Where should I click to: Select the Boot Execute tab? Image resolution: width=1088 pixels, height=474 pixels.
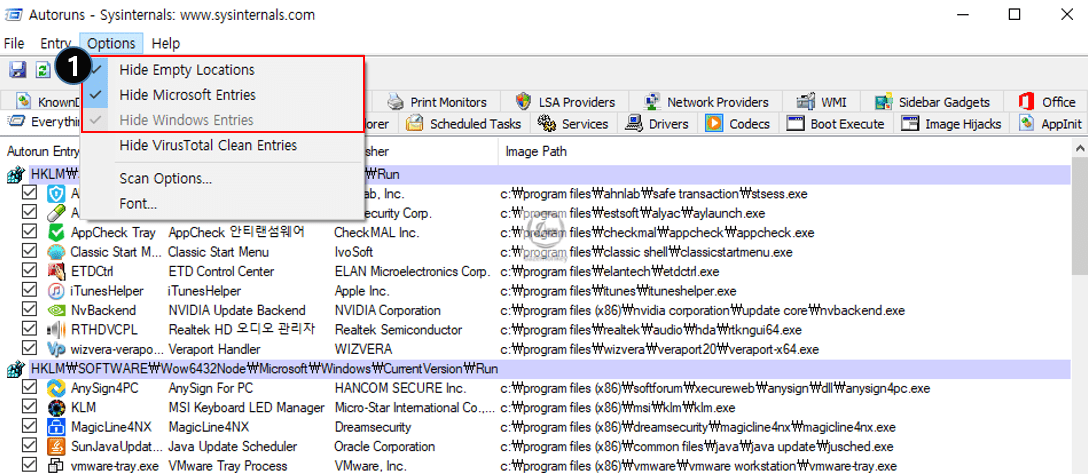[837, 124]
